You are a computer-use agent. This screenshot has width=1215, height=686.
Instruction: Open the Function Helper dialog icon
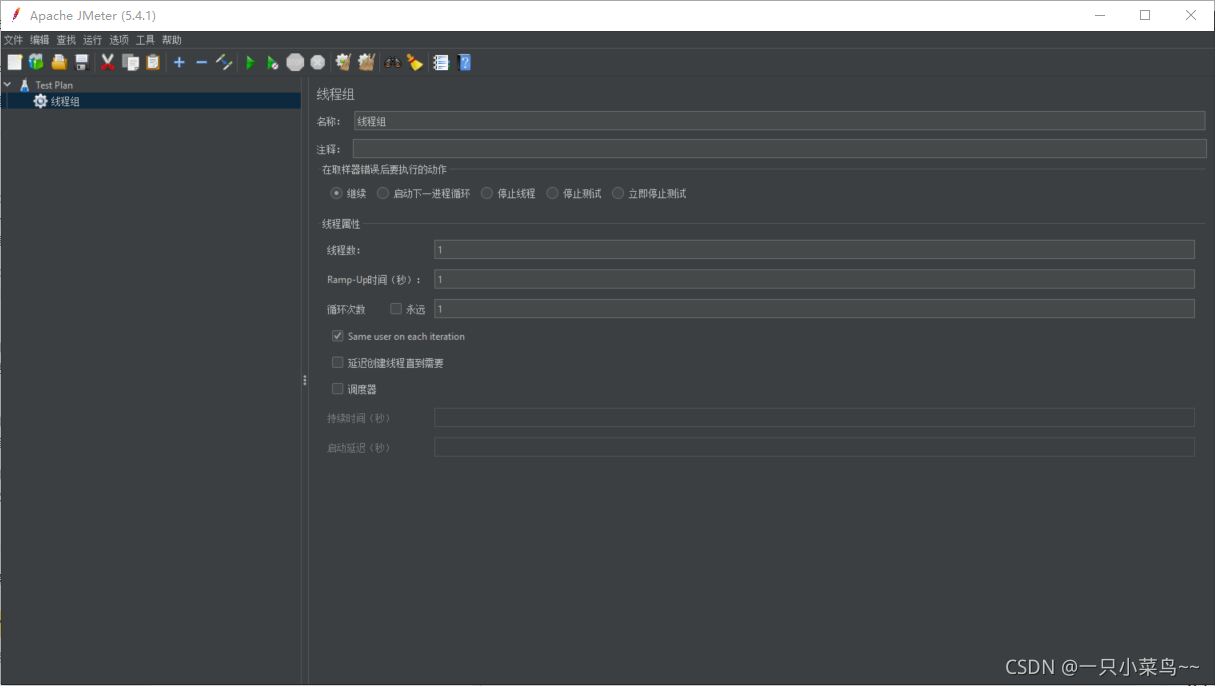(x=441, y=62)
